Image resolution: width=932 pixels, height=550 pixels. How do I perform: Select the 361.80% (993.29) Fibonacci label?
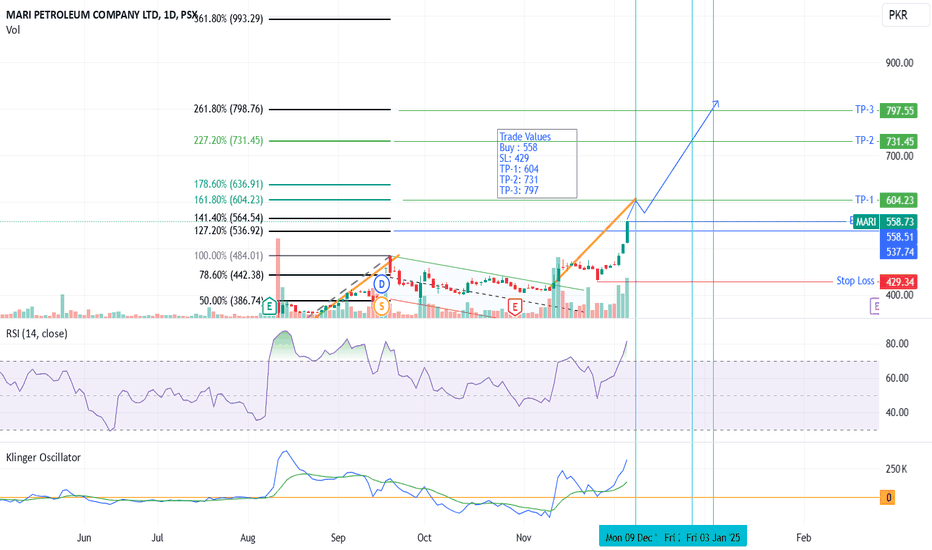(x=229, y=19)
